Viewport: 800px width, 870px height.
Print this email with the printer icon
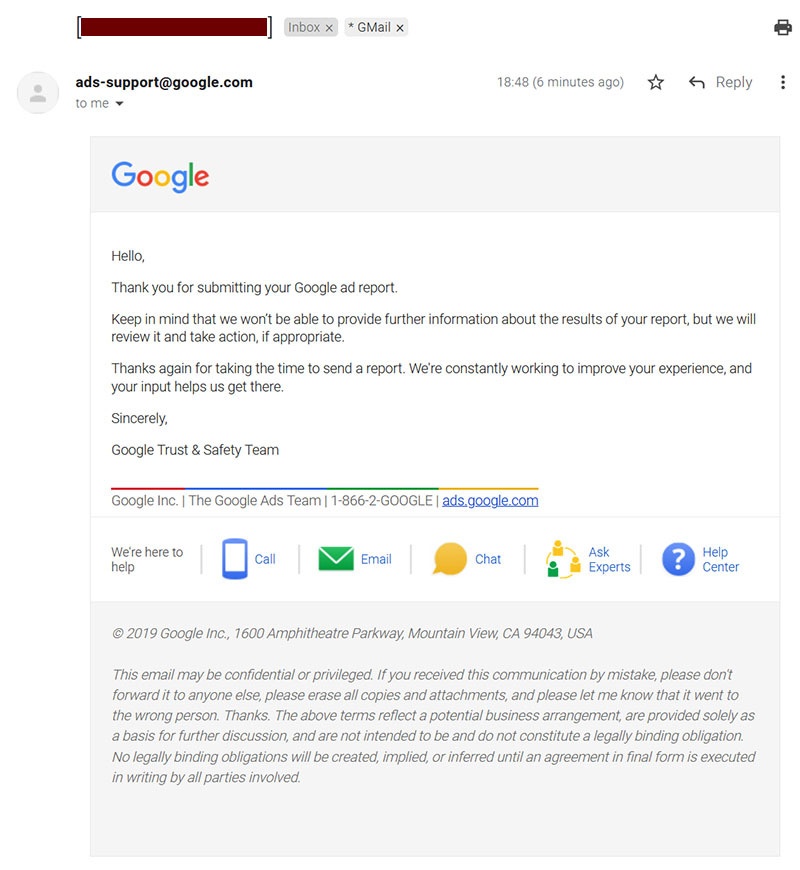point(783,28)
